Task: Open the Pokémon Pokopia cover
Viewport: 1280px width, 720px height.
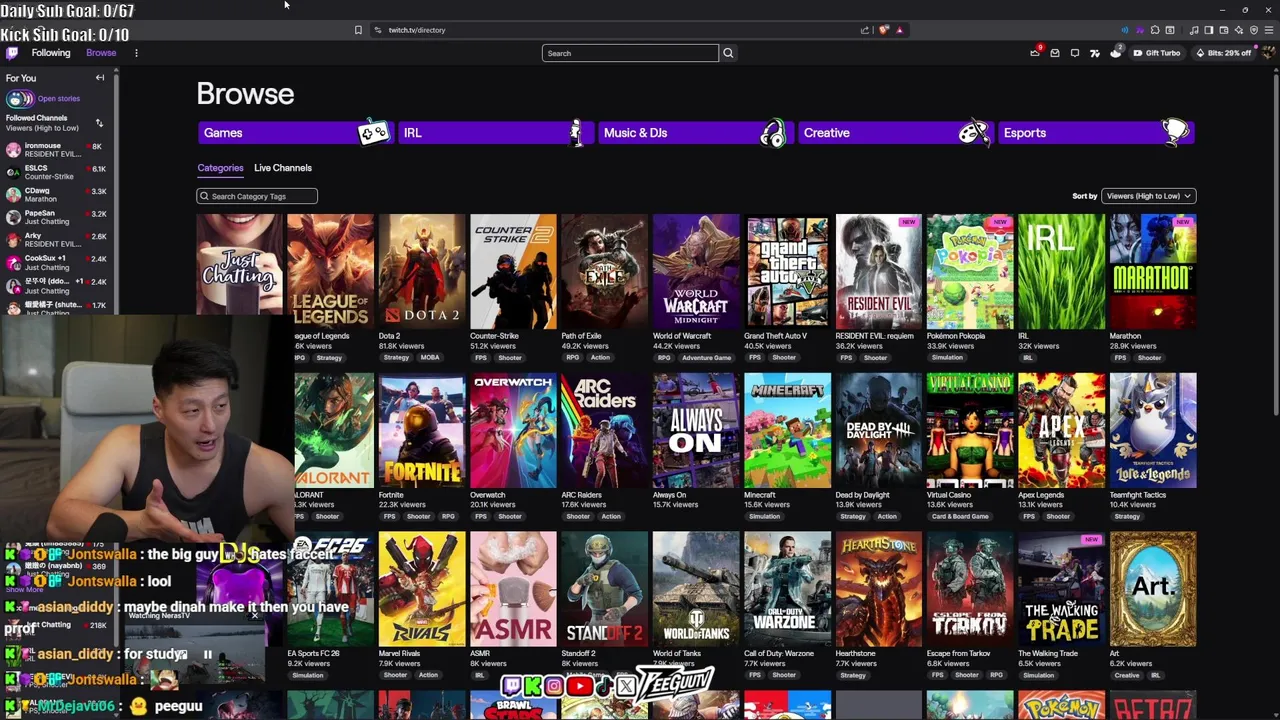Action: click(x=970, y=271)
